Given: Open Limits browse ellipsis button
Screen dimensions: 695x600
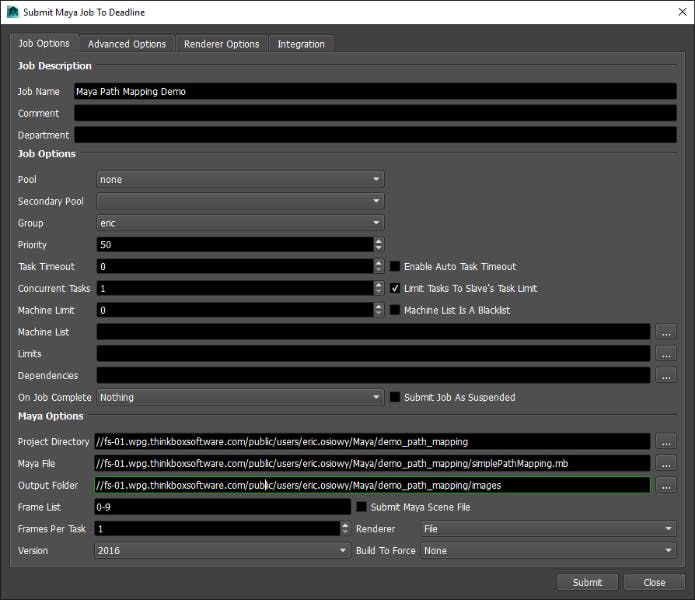Looking at the screenshot, I should (x=666, y=354).
